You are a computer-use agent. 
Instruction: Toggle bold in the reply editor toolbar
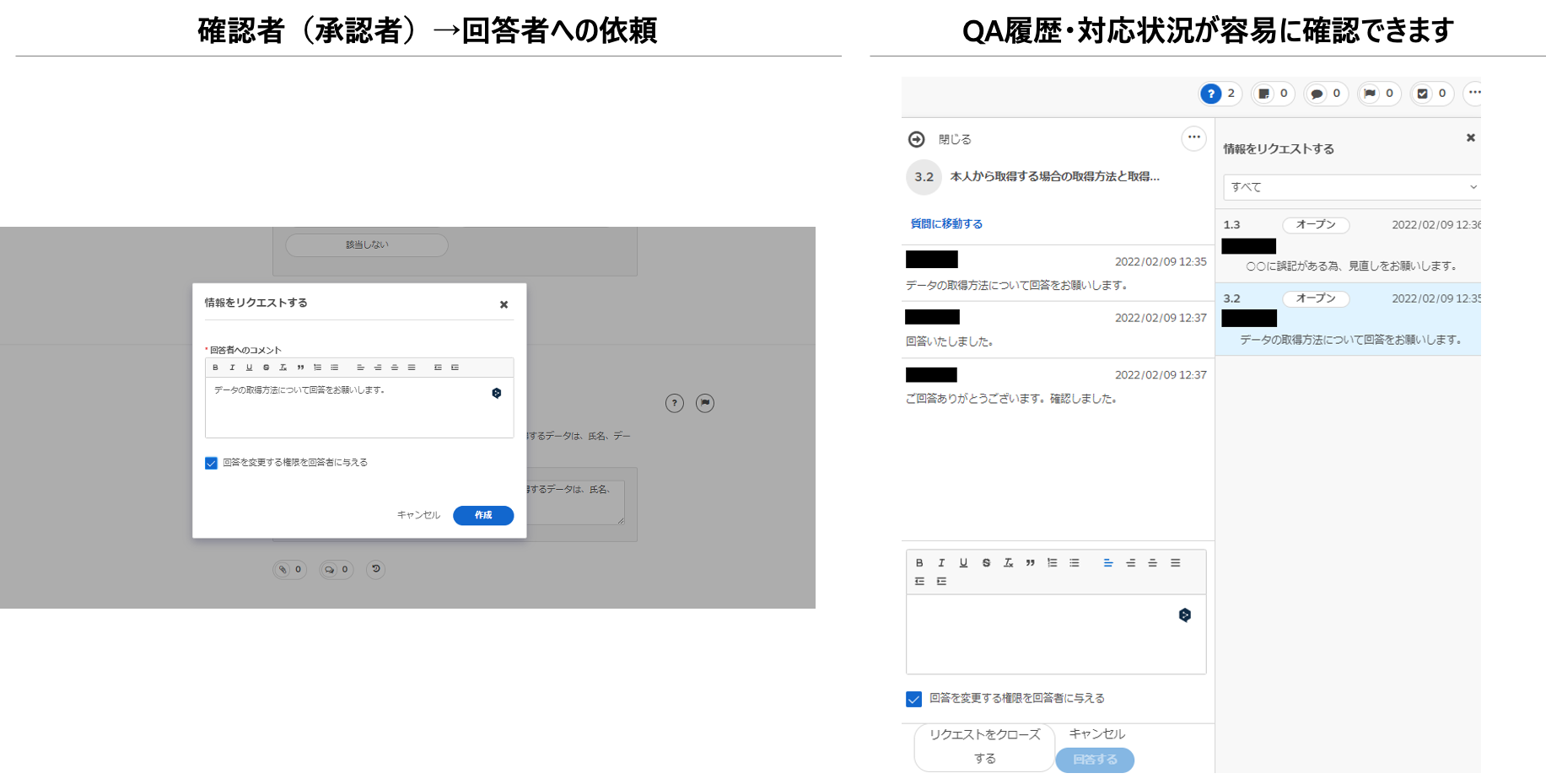[919, 563]
